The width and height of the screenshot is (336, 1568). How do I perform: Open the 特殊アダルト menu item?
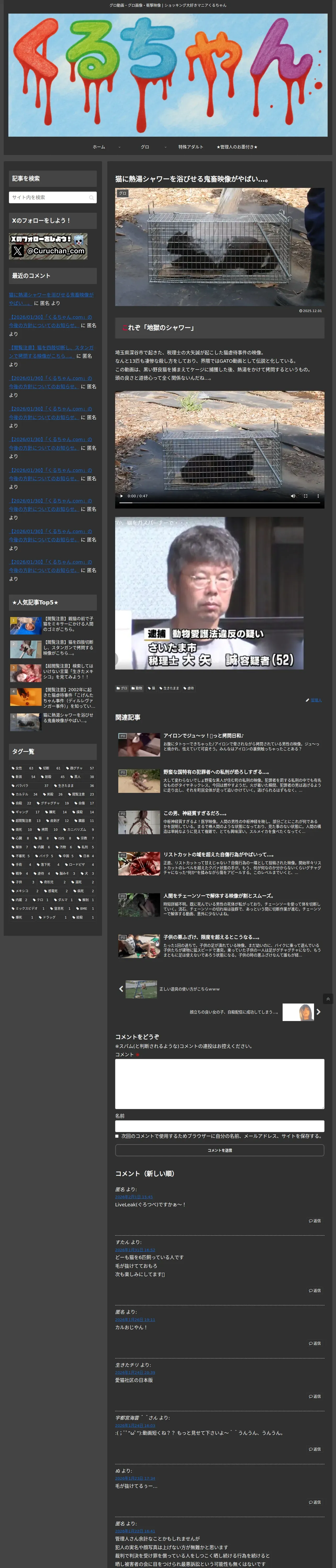(191, 147)
